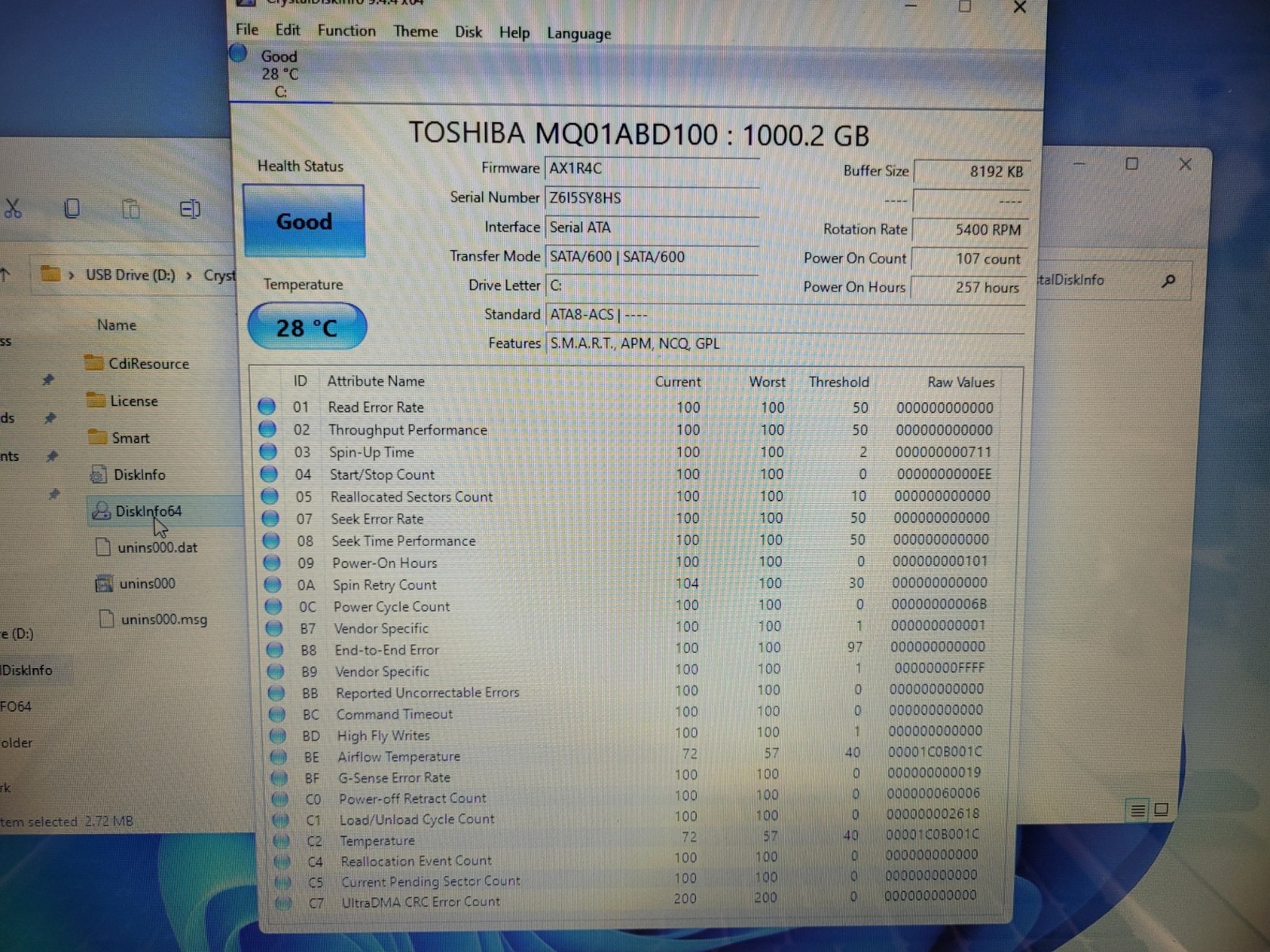Screen dimensions: 1270x952
Task: Open the Theme menu
Action: point(415,31)
